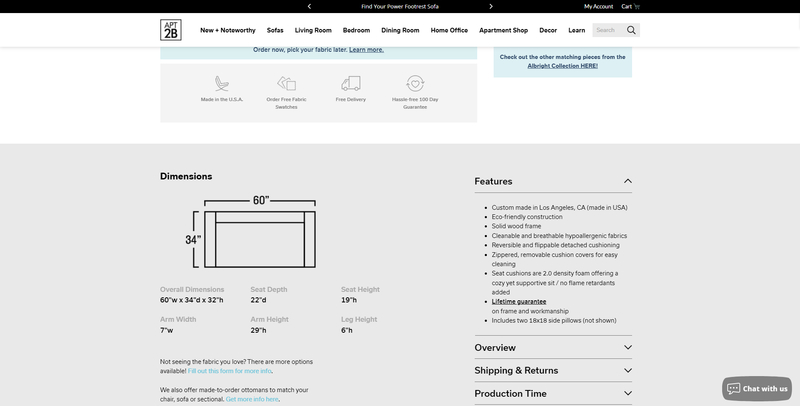Collapse the Features section
Image resolution: width=800 pixels, height=406 pixels.
[627, 181]
